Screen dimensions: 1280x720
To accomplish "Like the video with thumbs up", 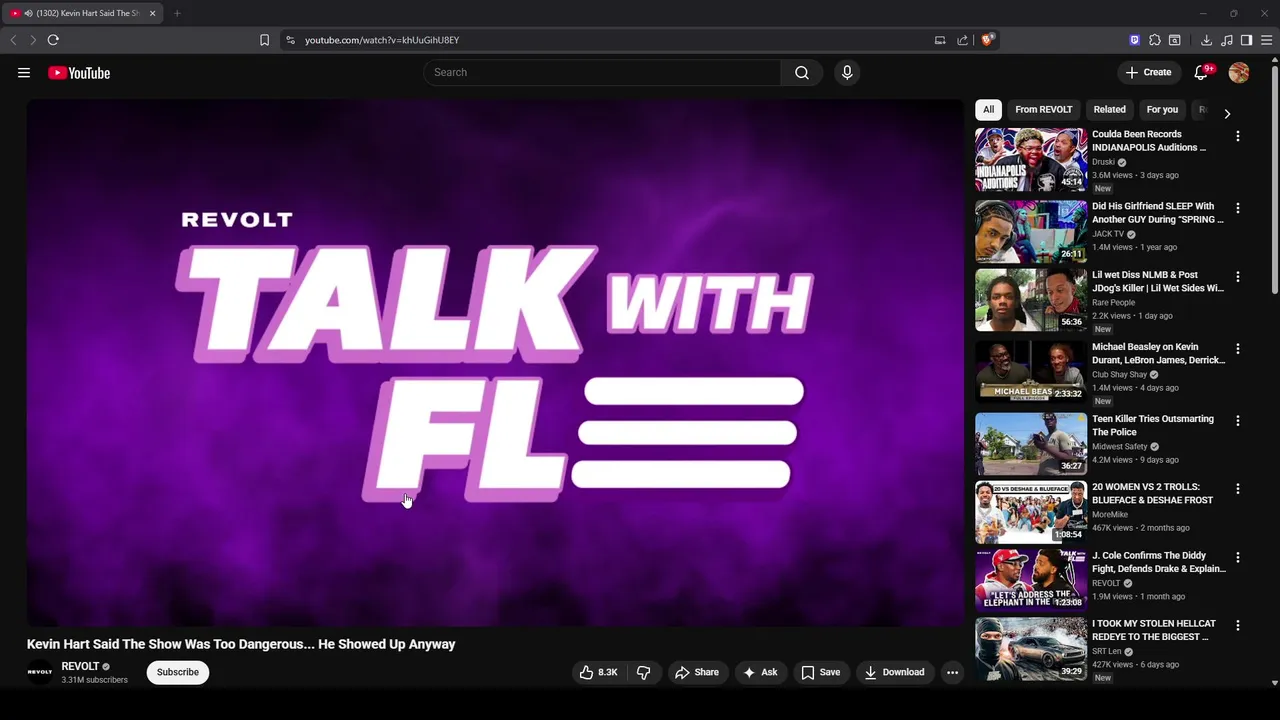I will (598, 672).
